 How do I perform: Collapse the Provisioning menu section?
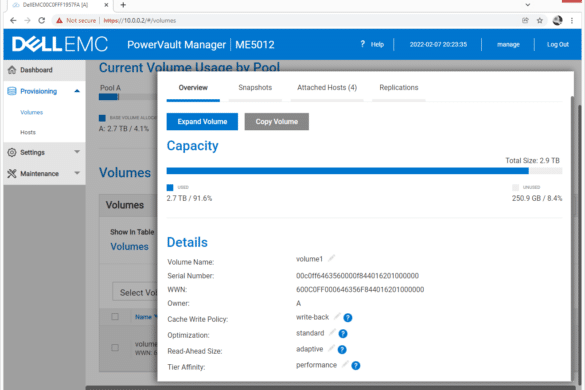point(77,91)
